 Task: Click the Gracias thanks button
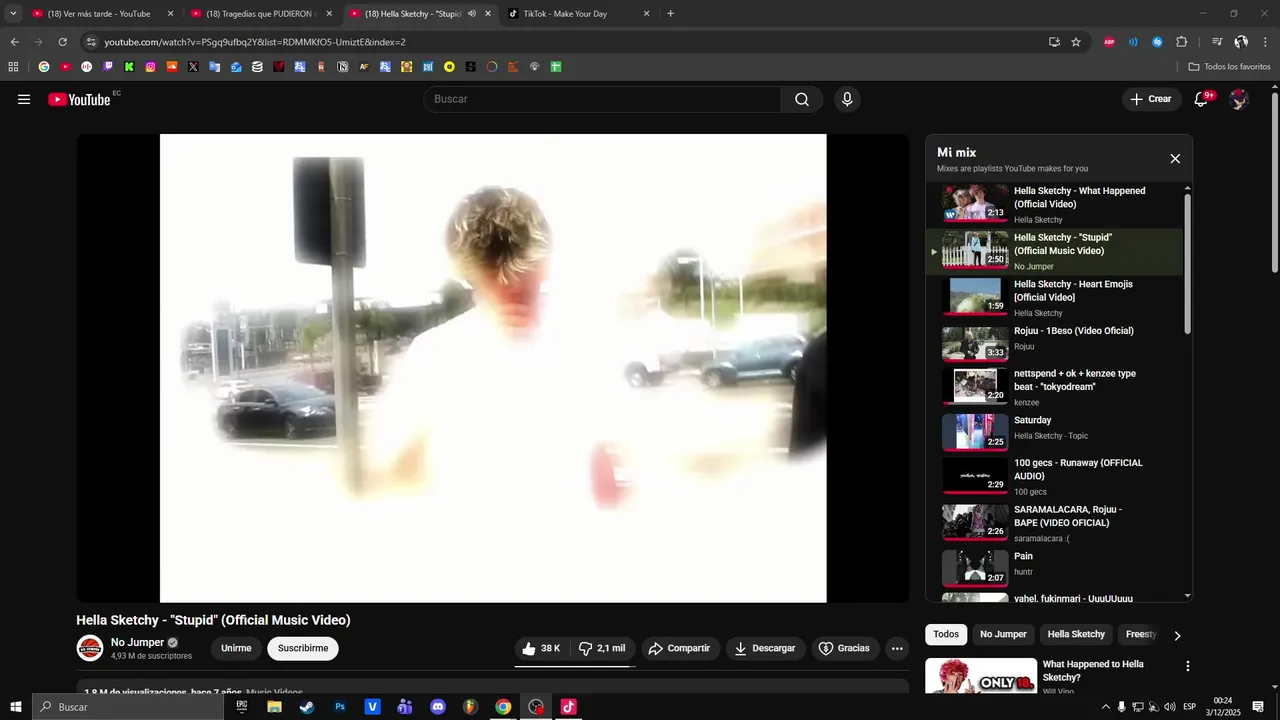845,648
